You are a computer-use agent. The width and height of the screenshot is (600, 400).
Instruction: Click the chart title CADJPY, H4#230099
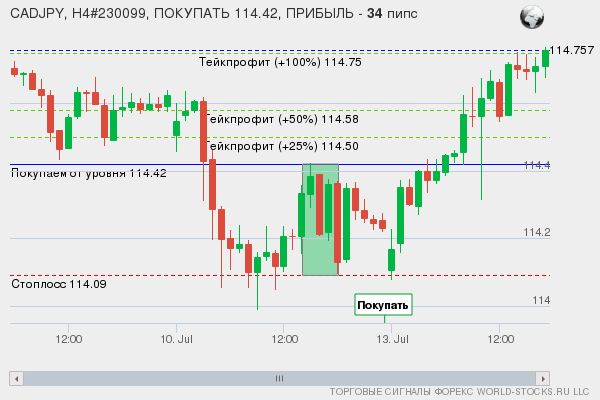[78, 14]
